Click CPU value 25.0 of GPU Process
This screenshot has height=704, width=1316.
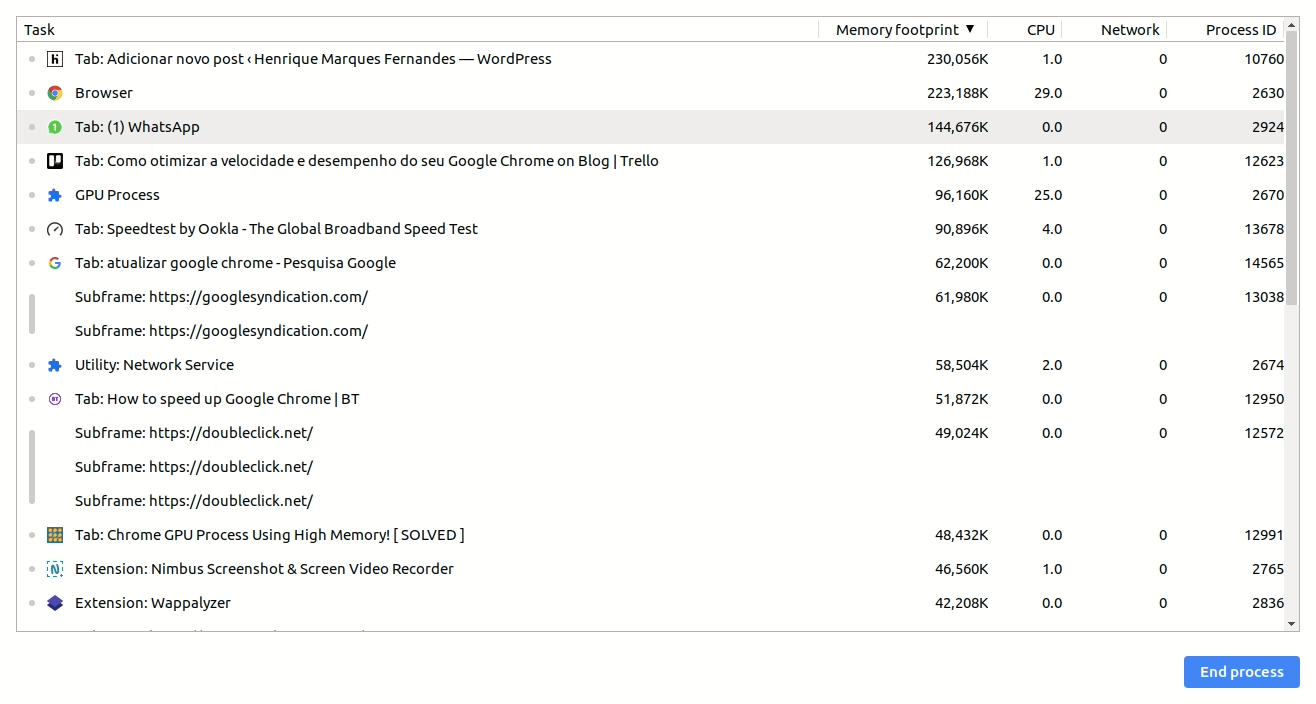(1048, 195)
